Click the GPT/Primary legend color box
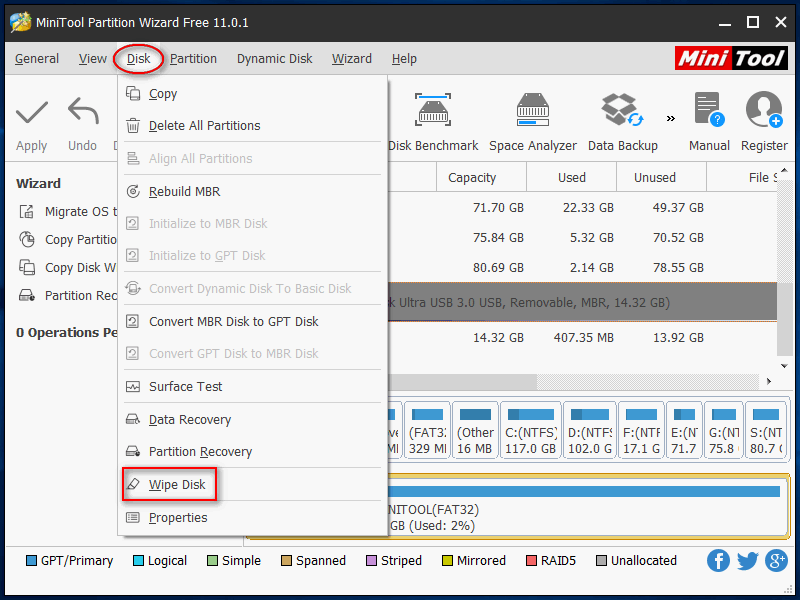 (x=31, y=561)
